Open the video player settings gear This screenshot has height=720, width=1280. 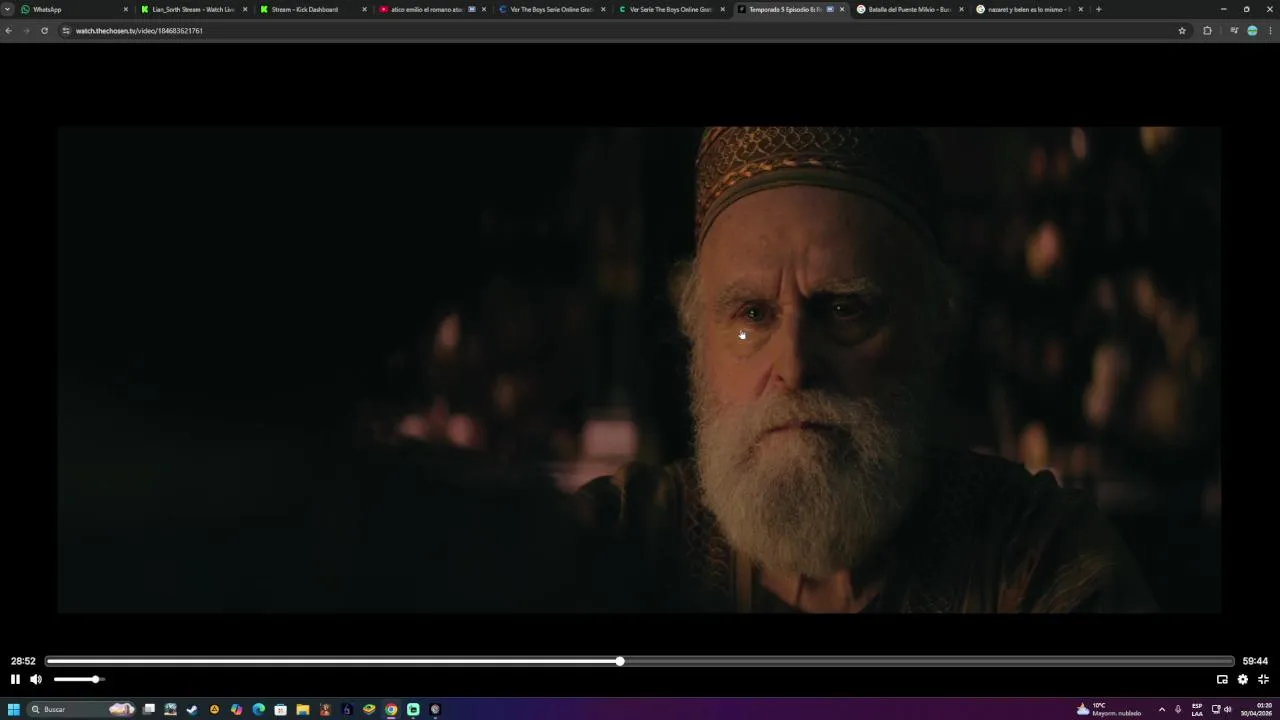1243,679
